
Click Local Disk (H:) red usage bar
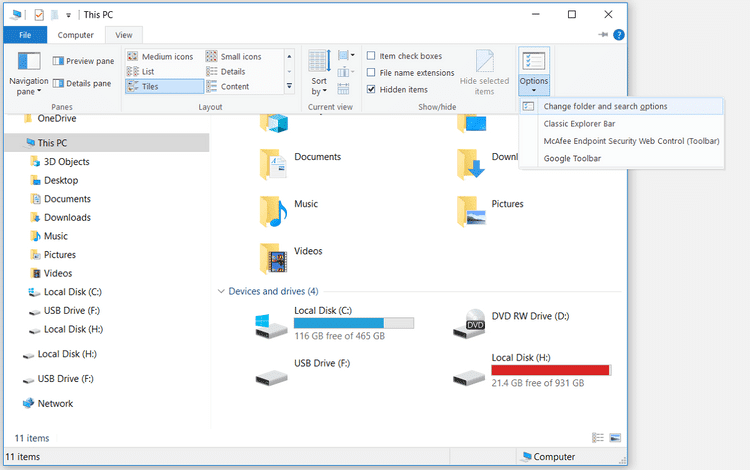551,370
